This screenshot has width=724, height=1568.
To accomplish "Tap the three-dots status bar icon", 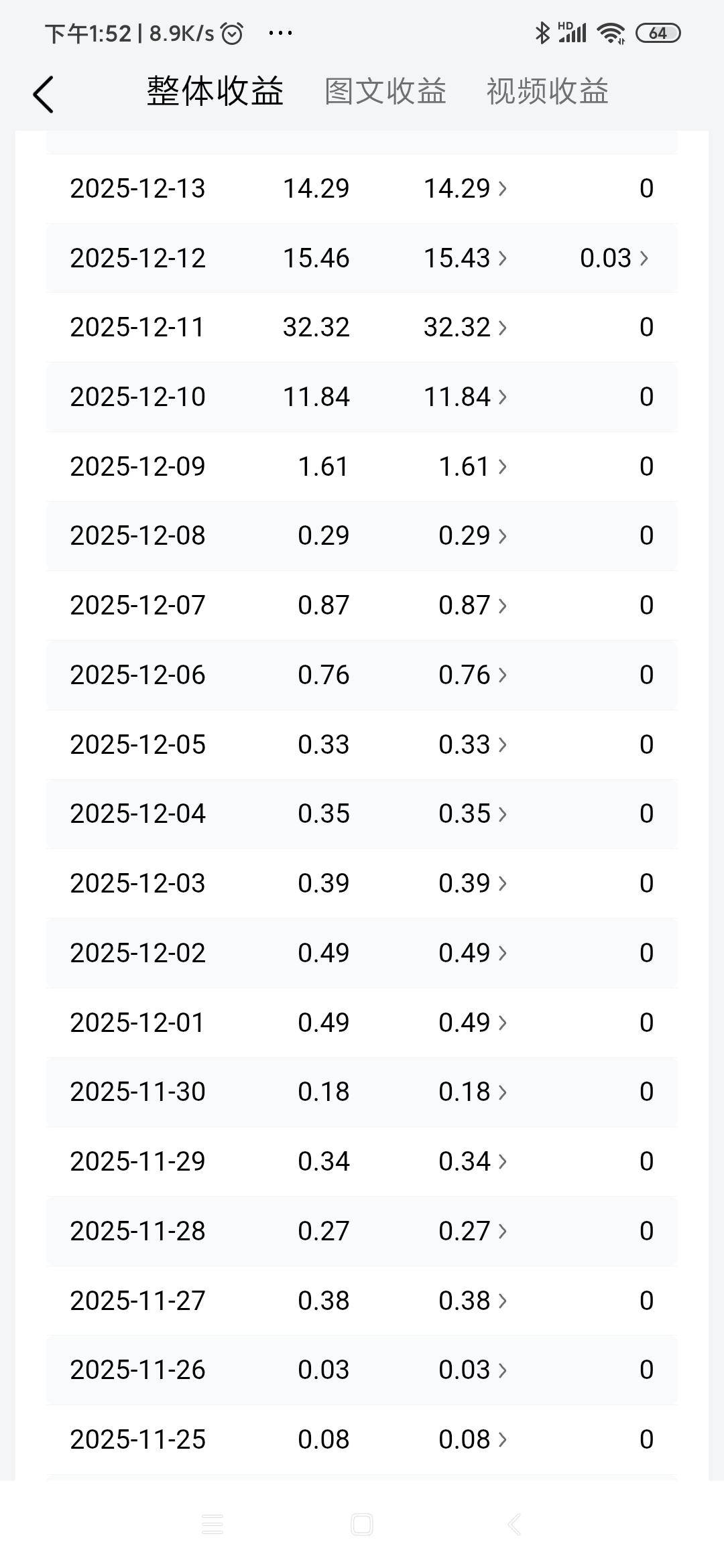I will pos(280,33).
